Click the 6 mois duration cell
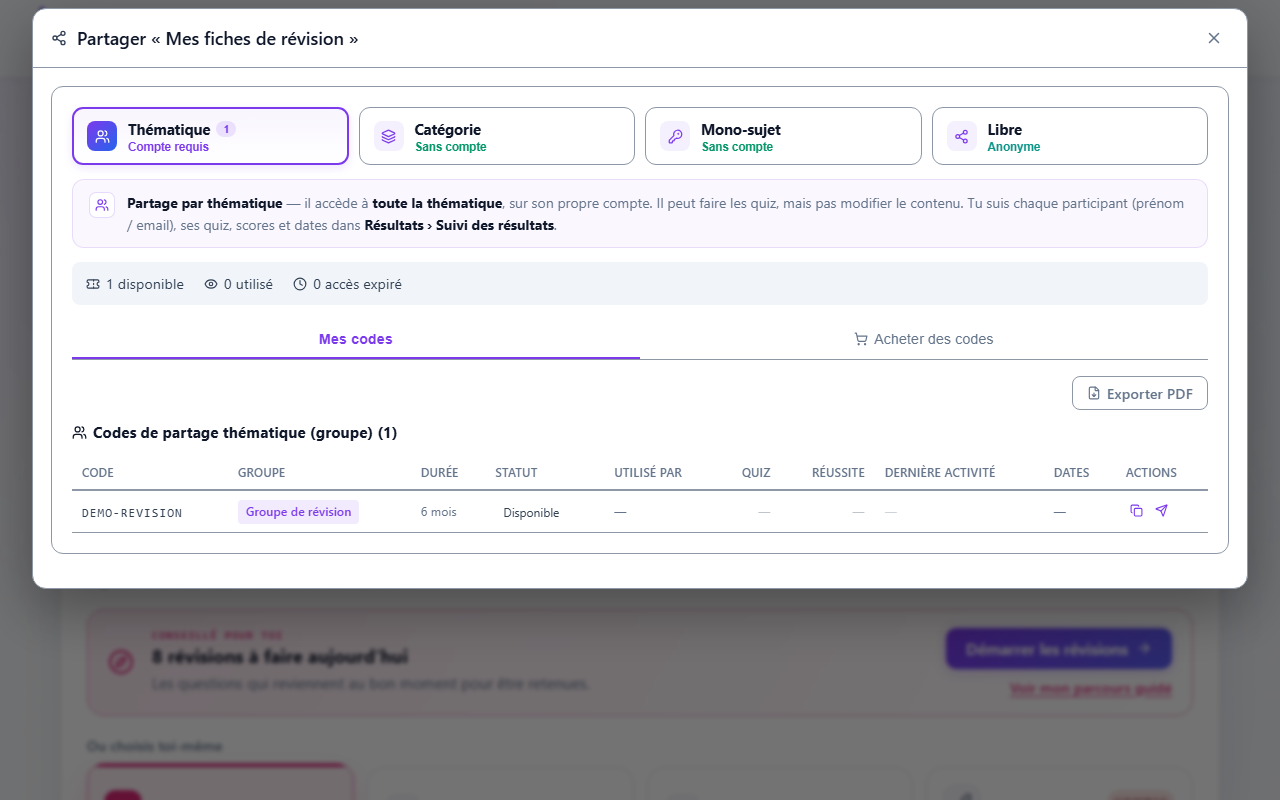 (439, 512)
